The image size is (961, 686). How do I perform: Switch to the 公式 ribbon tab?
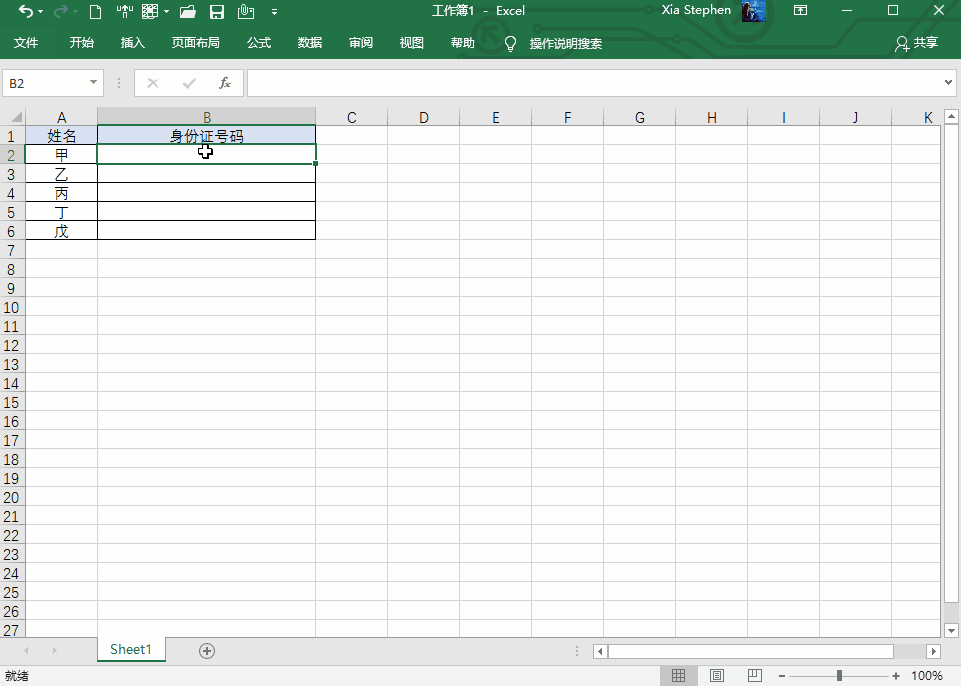(259, 42)
